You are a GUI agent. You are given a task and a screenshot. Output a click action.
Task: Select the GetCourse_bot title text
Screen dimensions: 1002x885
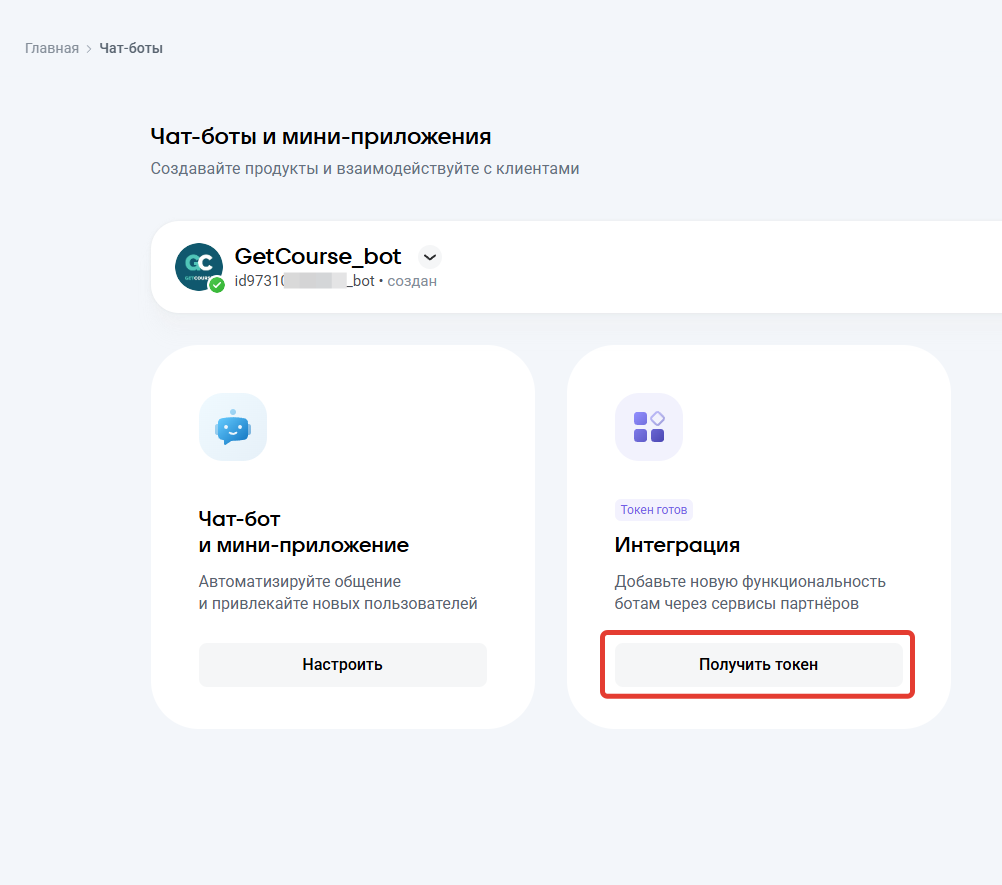(x=317, y=256)
